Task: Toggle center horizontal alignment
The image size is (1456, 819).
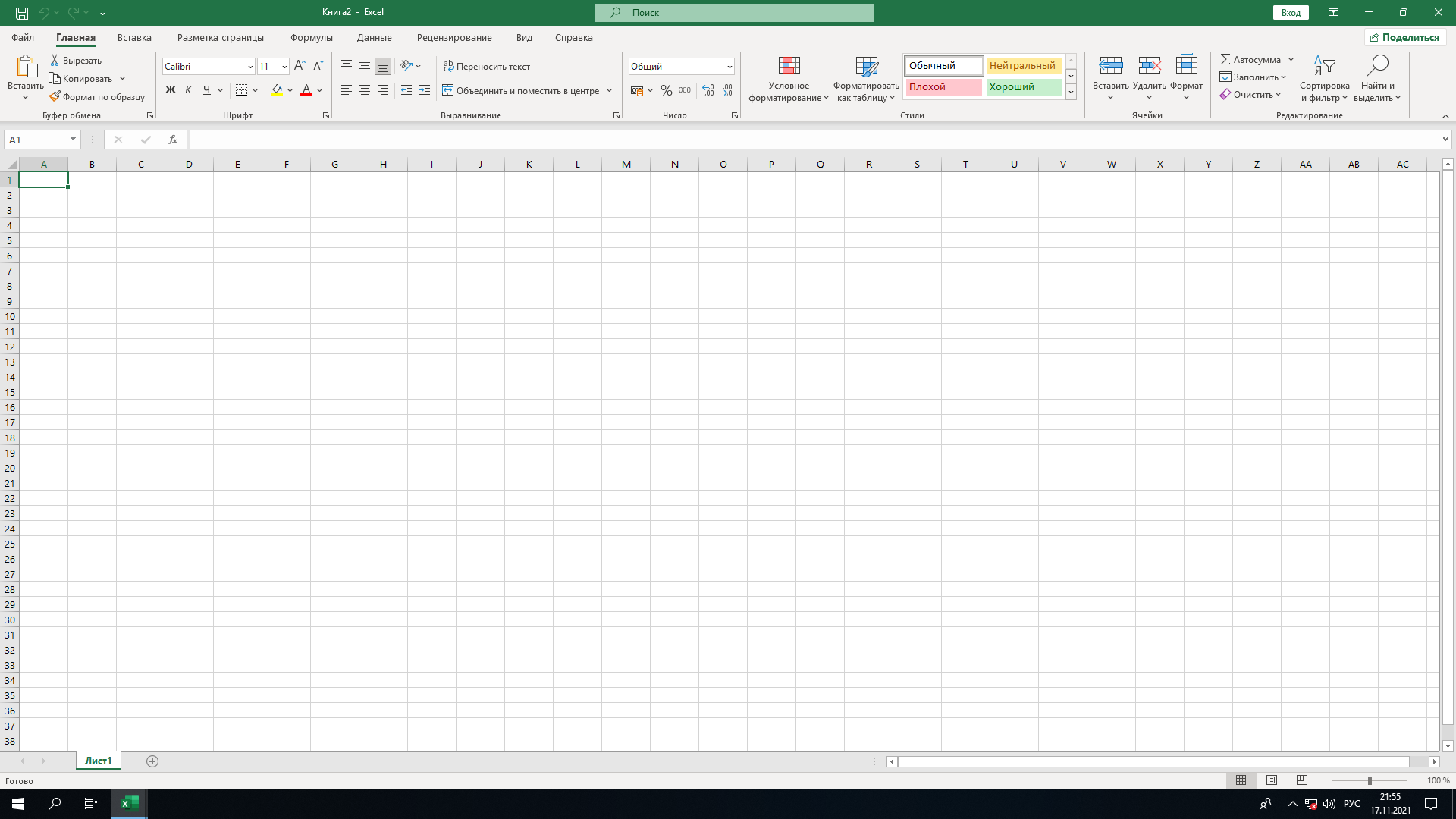Action: click(365, 90)
